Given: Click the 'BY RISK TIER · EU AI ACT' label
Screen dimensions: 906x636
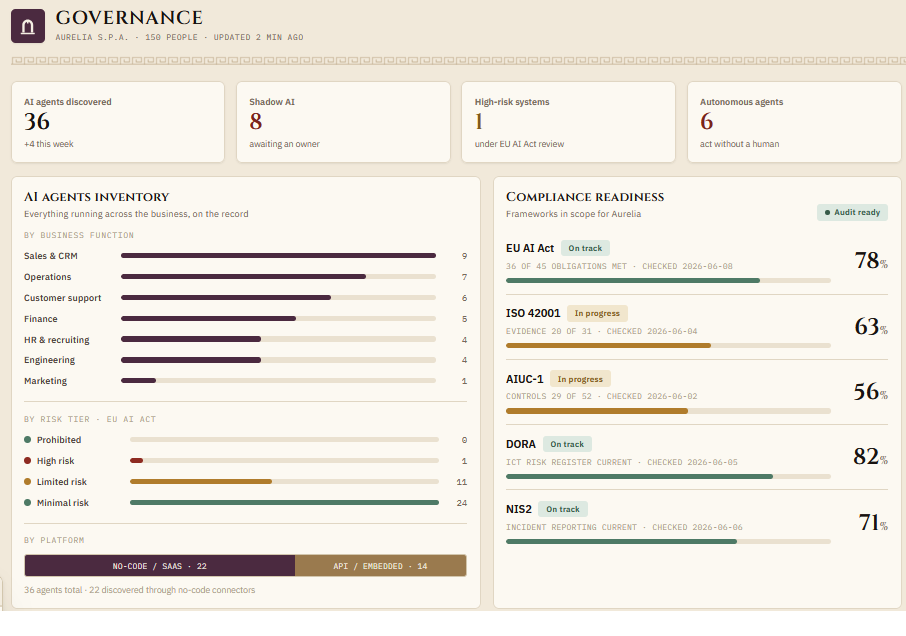Looking at the screenshot, I should 90,419.
